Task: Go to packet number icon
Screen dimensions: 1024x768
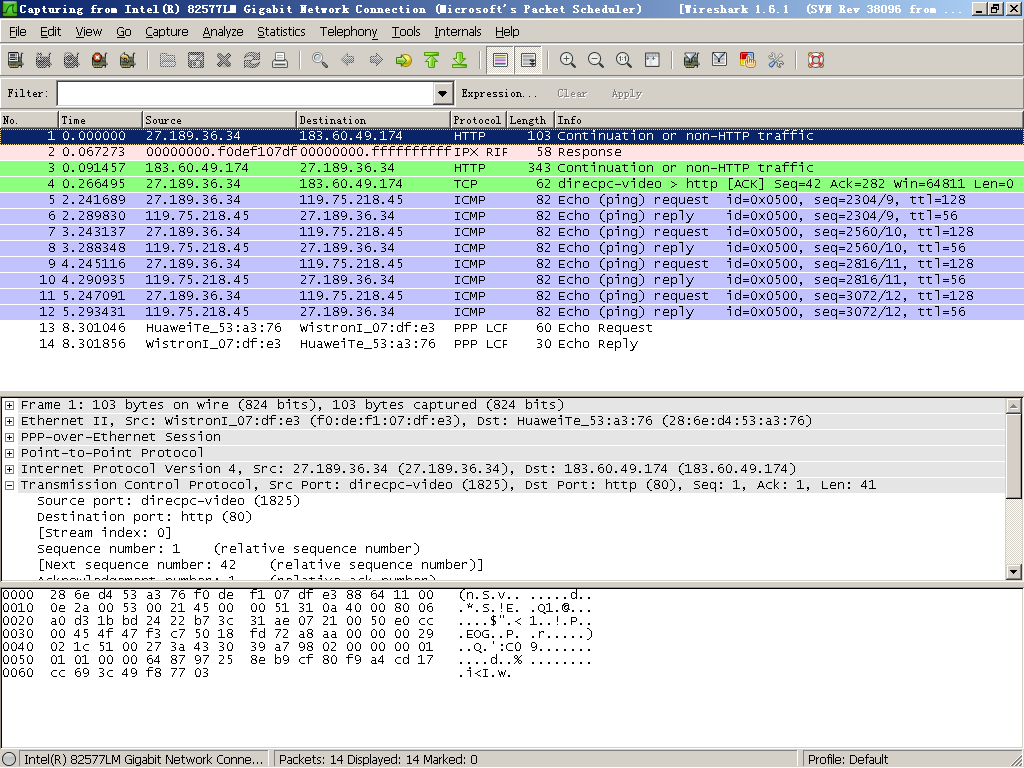Action: 404,61
